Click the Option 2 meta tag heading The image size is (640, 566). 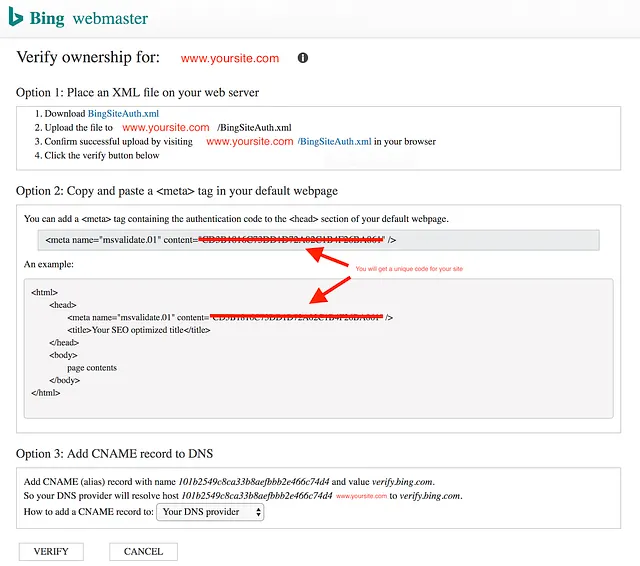tap(177, 191)
